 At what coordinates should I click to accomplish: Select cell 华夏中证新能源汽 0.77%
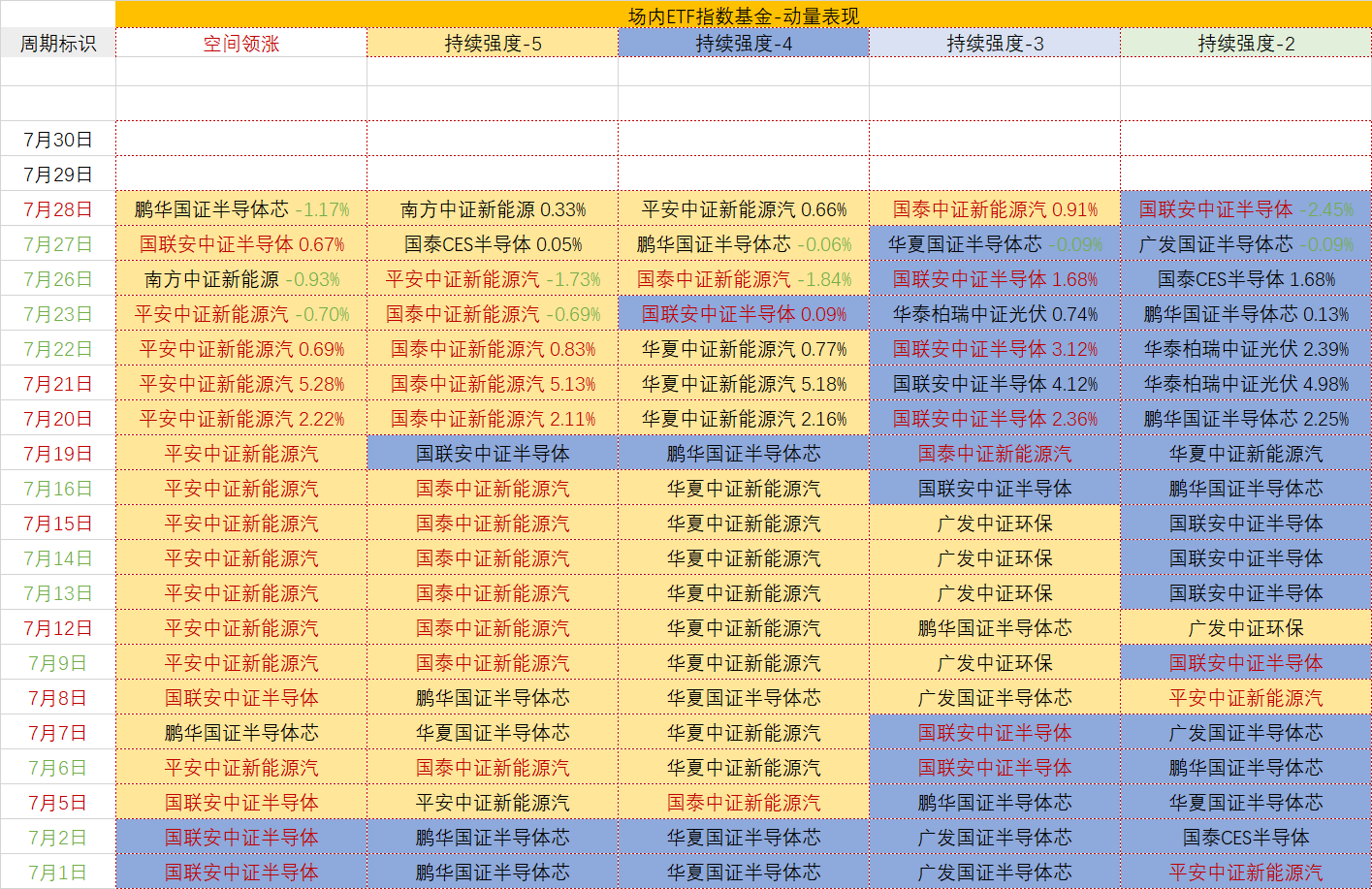click(x=744, y=349)
